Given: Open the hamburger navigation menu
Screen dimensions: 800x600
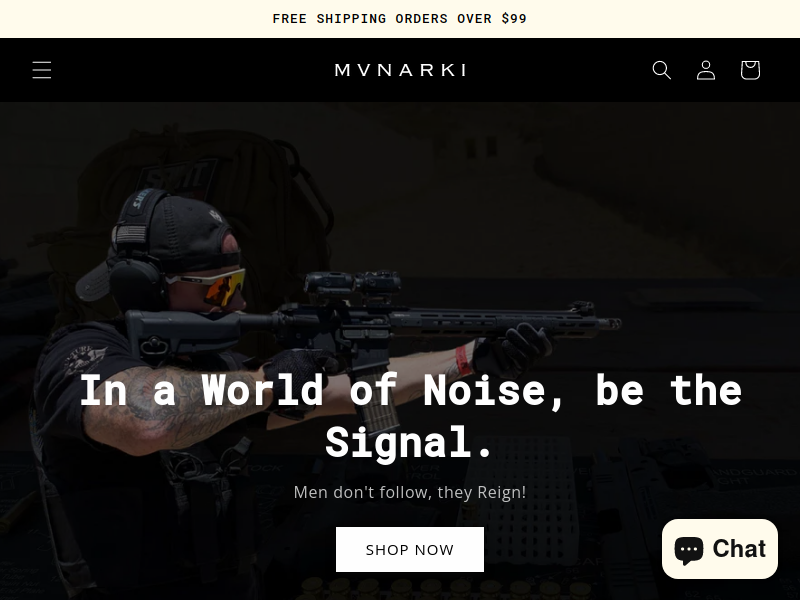Looking at the screenshot, I should [42, 70].
